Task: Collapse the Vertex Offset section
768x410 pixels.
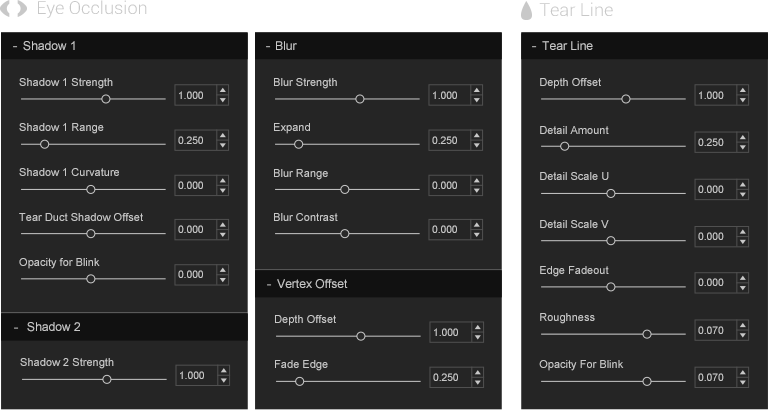Action: 268,284
